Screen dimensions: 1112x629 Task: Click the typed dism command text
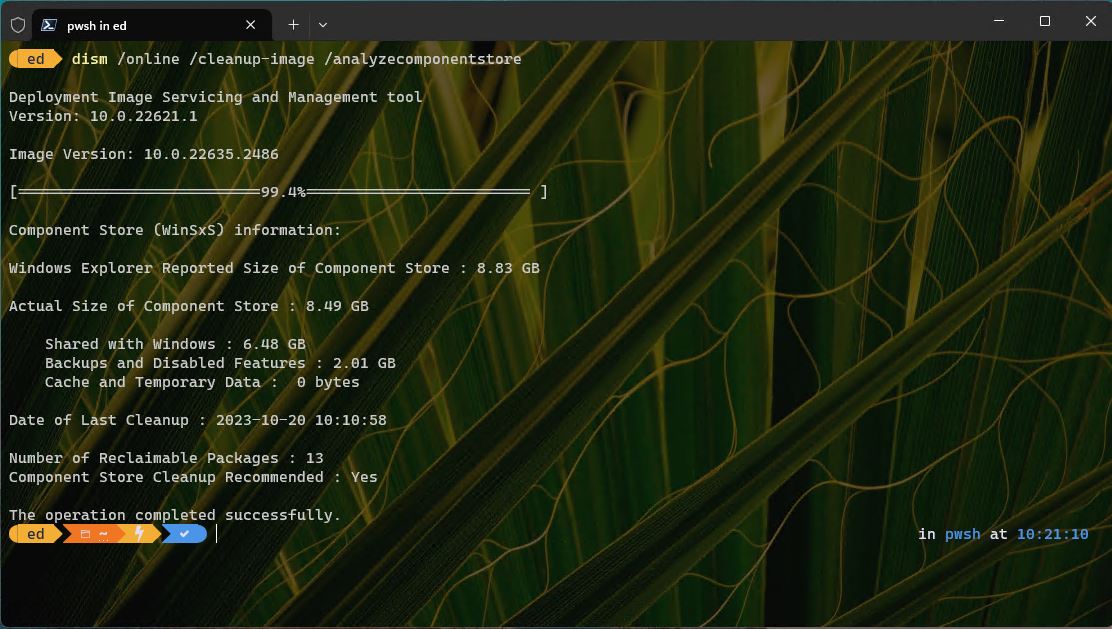pyautogui.click(x=296, y=59)
